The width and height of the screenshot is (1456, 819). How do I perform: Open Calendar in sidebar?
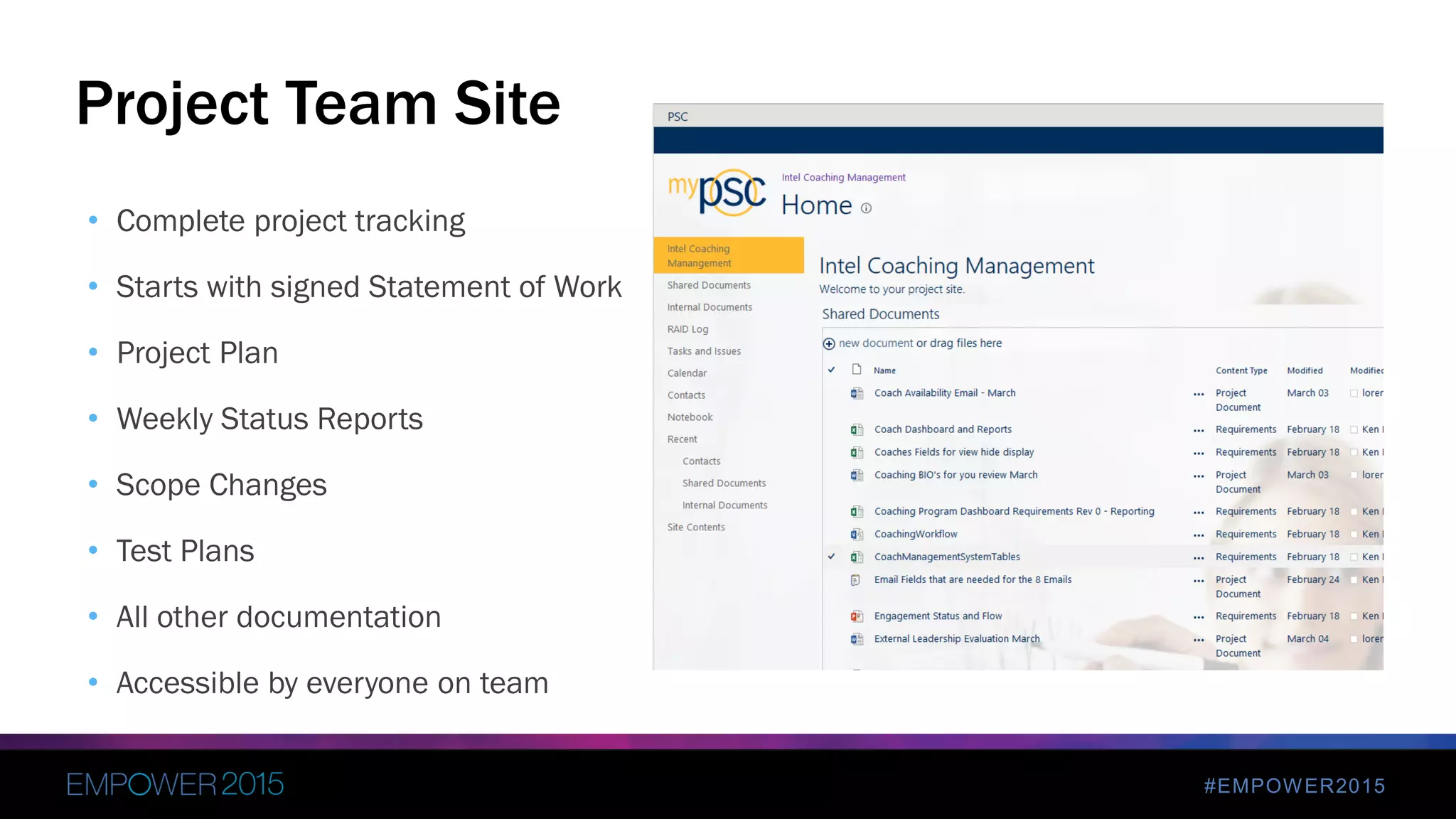pyautogui.click(x=687, y=373)
